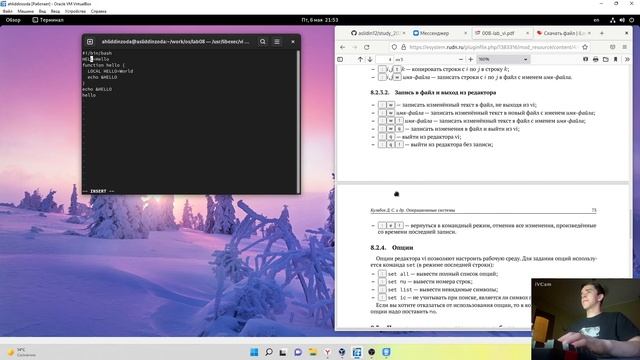The height and width of the screenshot is (360, 640).
Task: Close the 008-lab_vi.pdf tab
Action: click(x=527, y=33)
